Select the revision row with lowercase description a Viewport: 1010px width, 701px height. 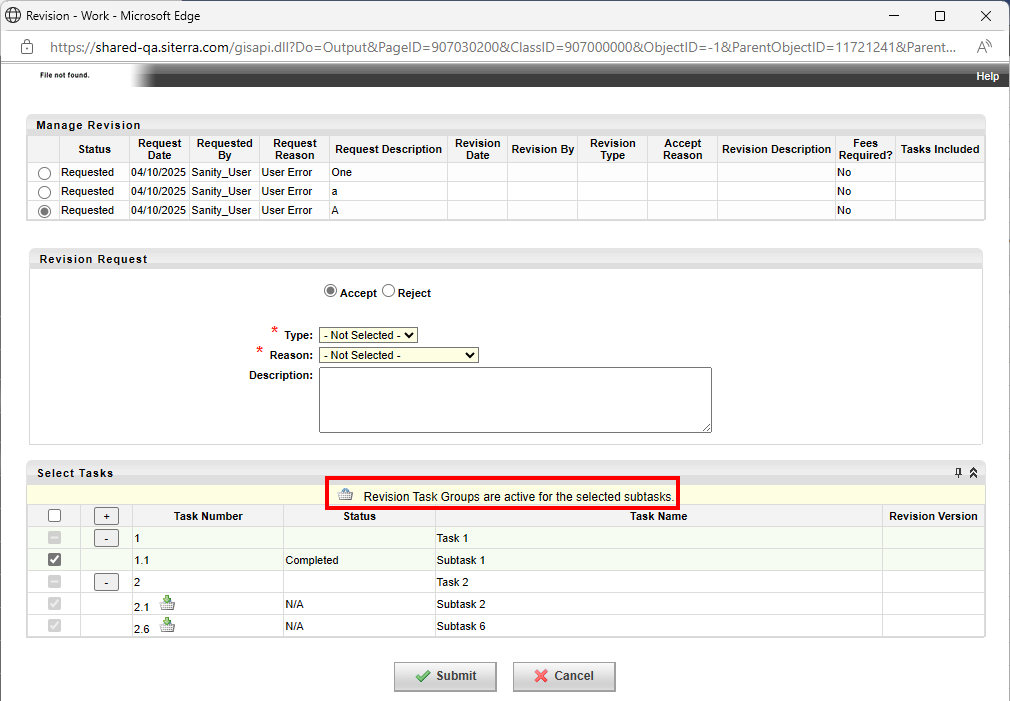click(x=44, y=192)
